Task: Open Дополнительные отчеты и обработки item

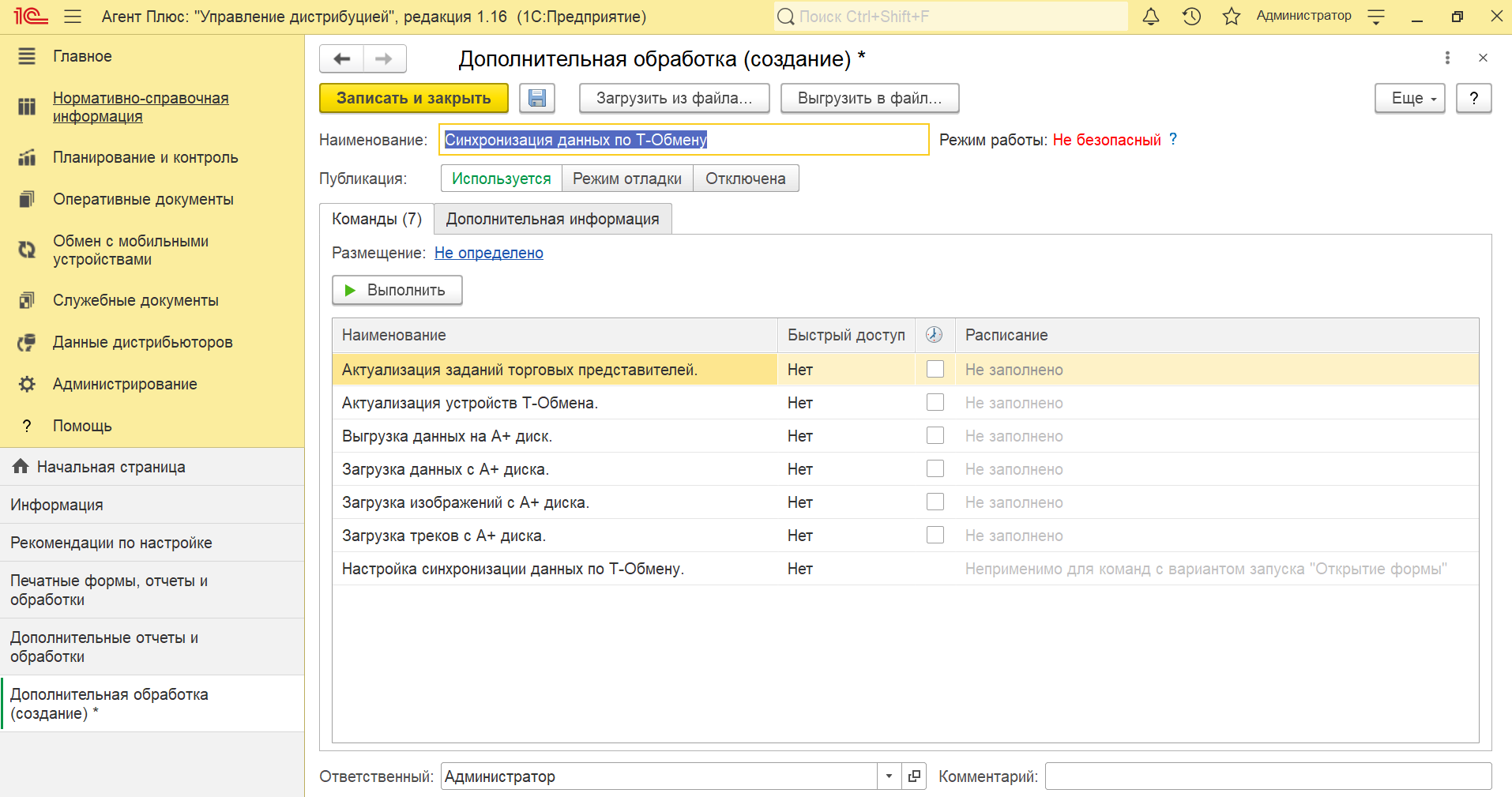Action: tap(152, 647)
